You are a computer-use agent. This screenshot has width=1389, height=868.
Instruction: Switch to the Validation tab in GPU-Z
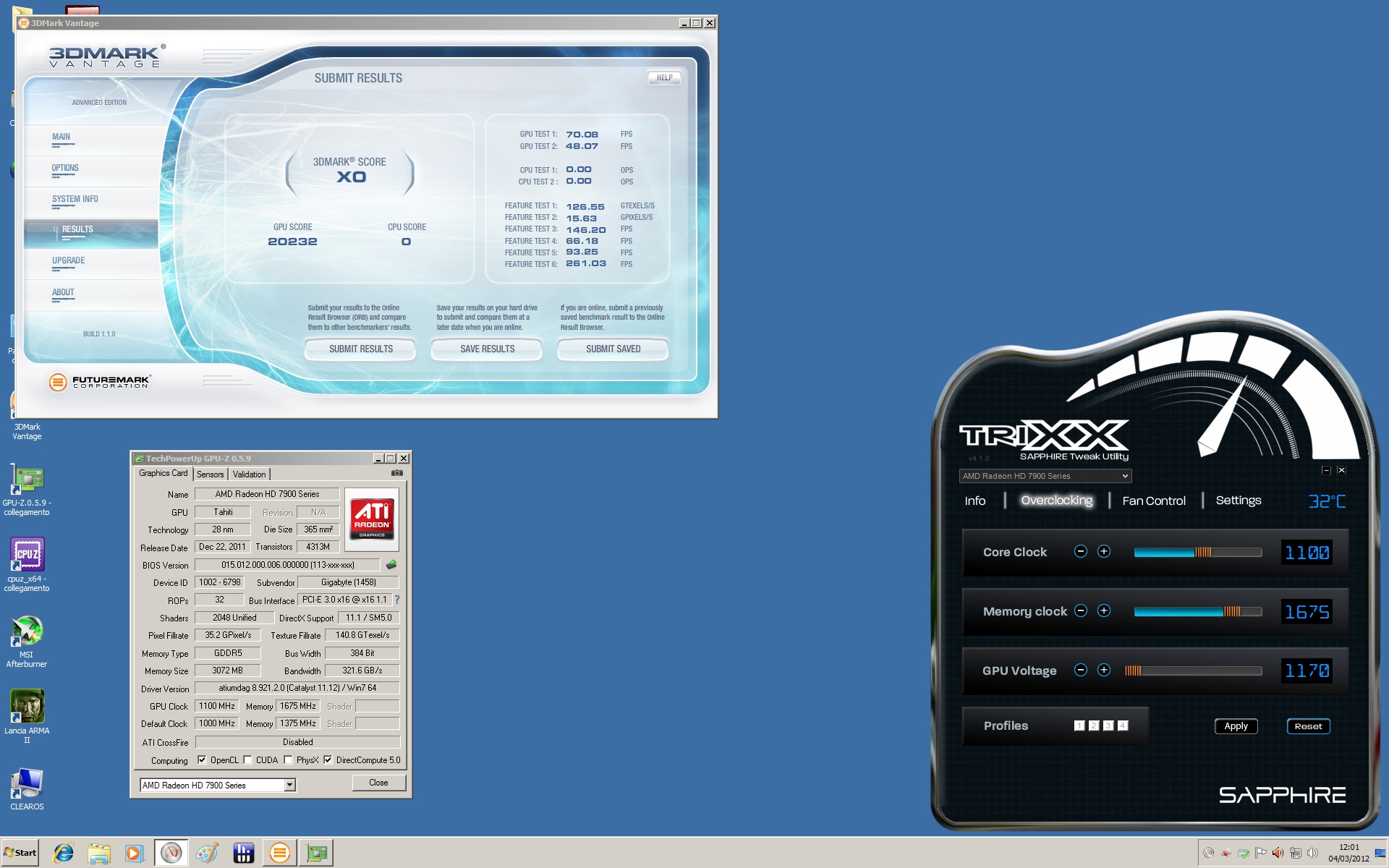(x=250, y=475)
